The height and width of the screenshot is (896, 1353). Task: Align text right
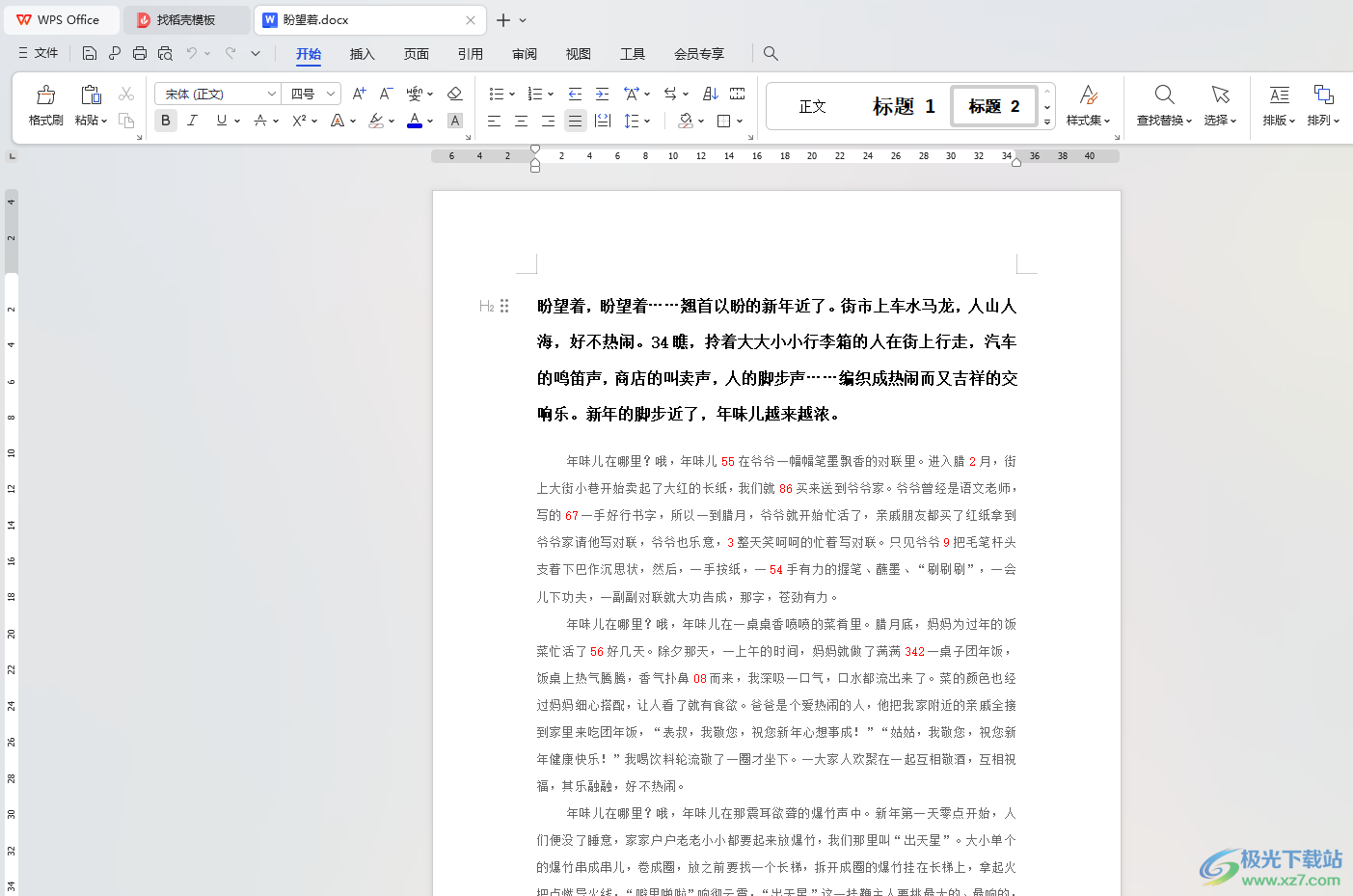pyautogui.click(x=548, y=121)
